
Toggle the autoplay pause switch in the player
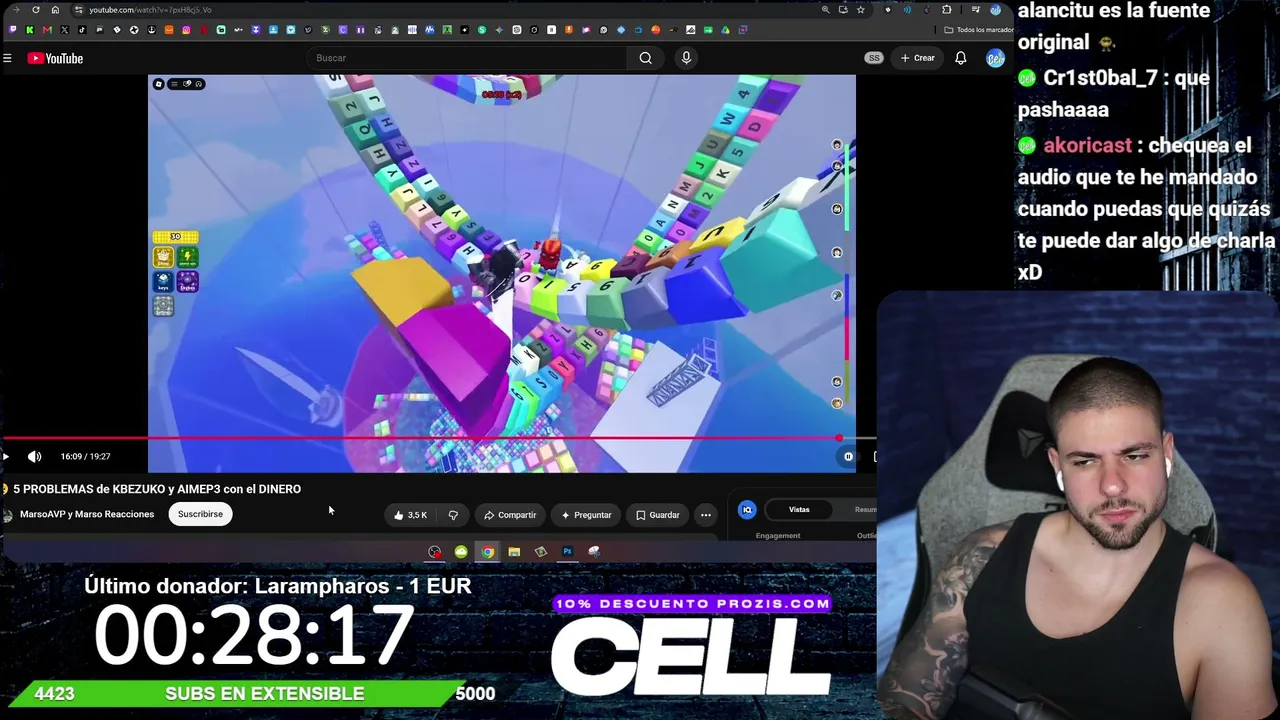[848, 457]
